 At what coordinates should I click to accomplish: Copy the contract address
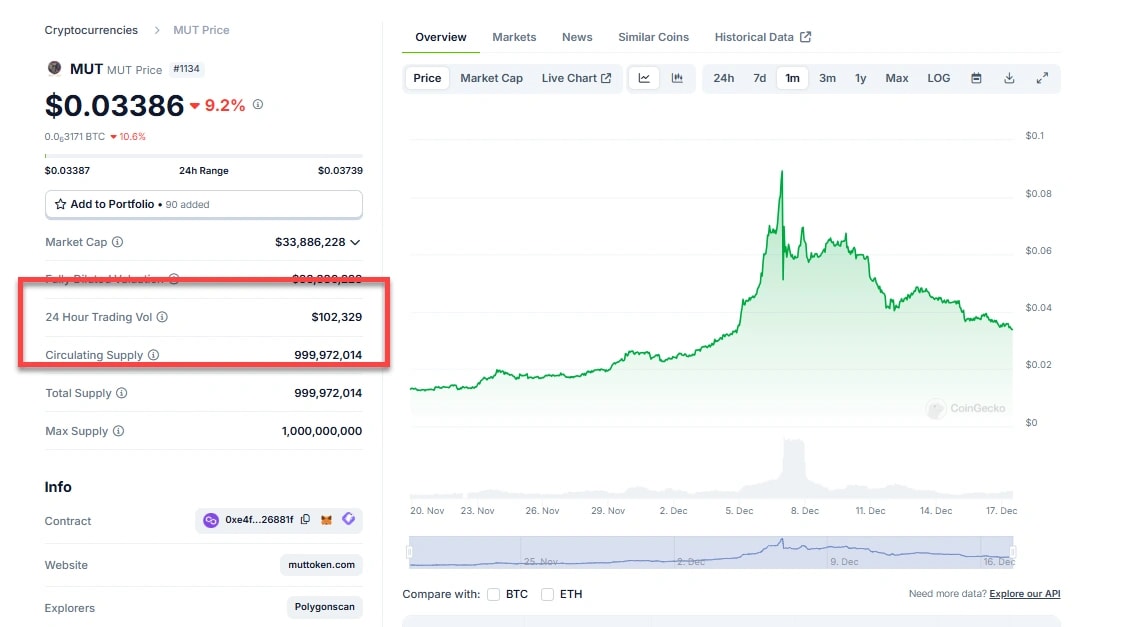coord(305,520)
